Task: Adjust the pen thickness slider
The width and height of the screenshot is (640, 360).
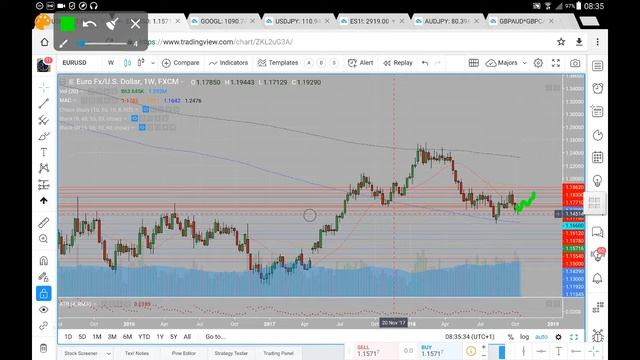Action: 104,43
